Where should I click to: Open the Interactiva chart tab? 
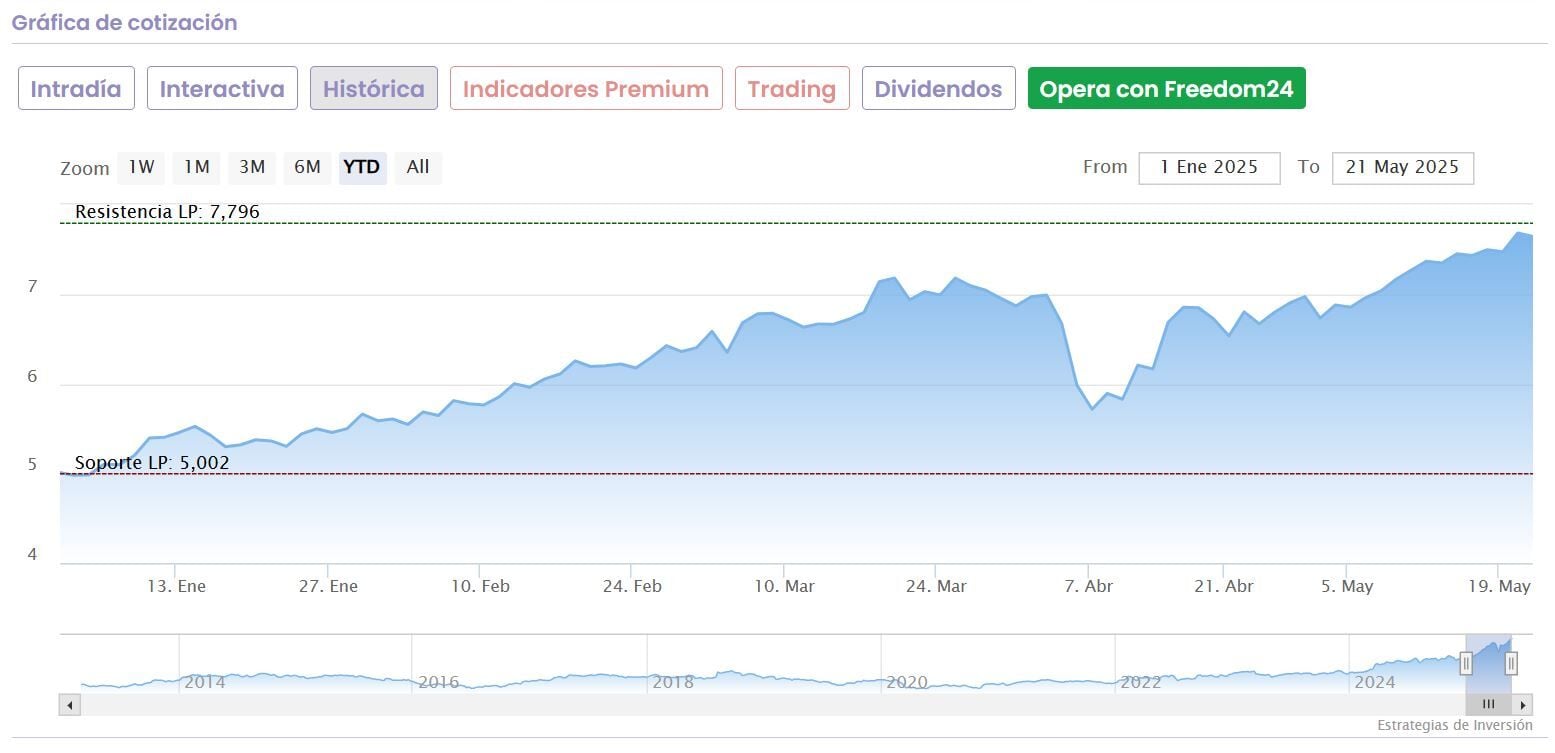pos(222,89)
